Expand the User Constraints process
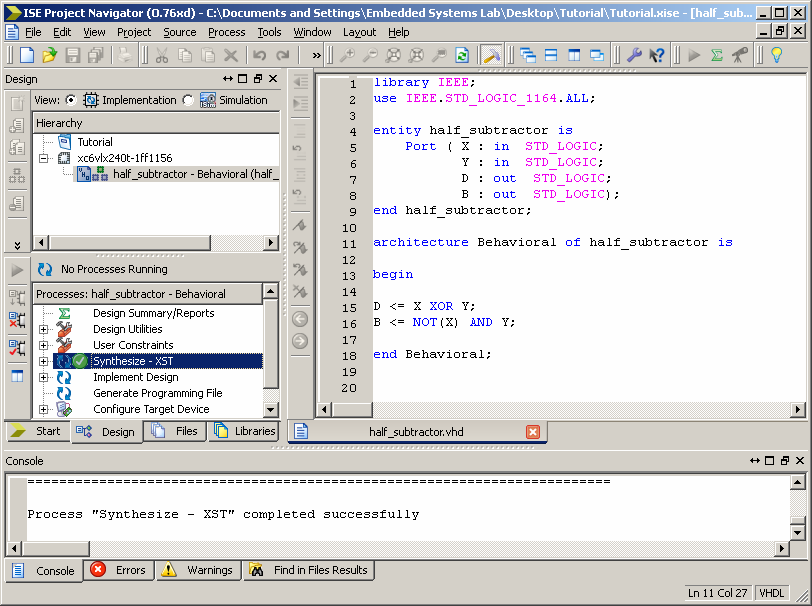 point(43,346)
